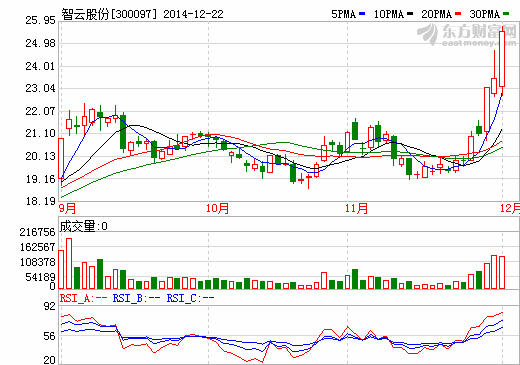Select the 11月 timeline marker
520x365 pixels.
(x=356, y=208)
